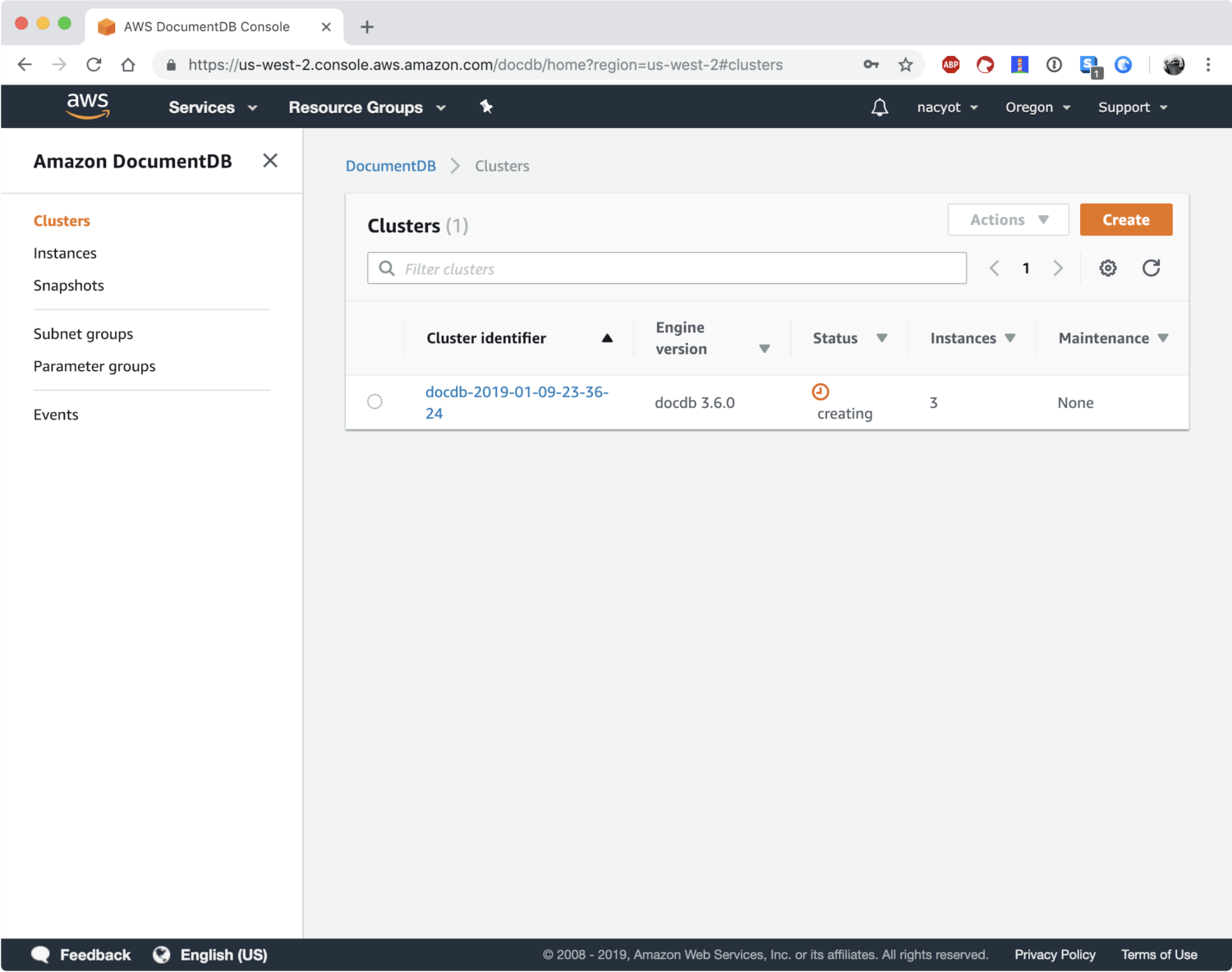Open the Support dropdown menu
Image resolution: width=1232 pixels, height=972 pixels.
(x=1133, y=108)
